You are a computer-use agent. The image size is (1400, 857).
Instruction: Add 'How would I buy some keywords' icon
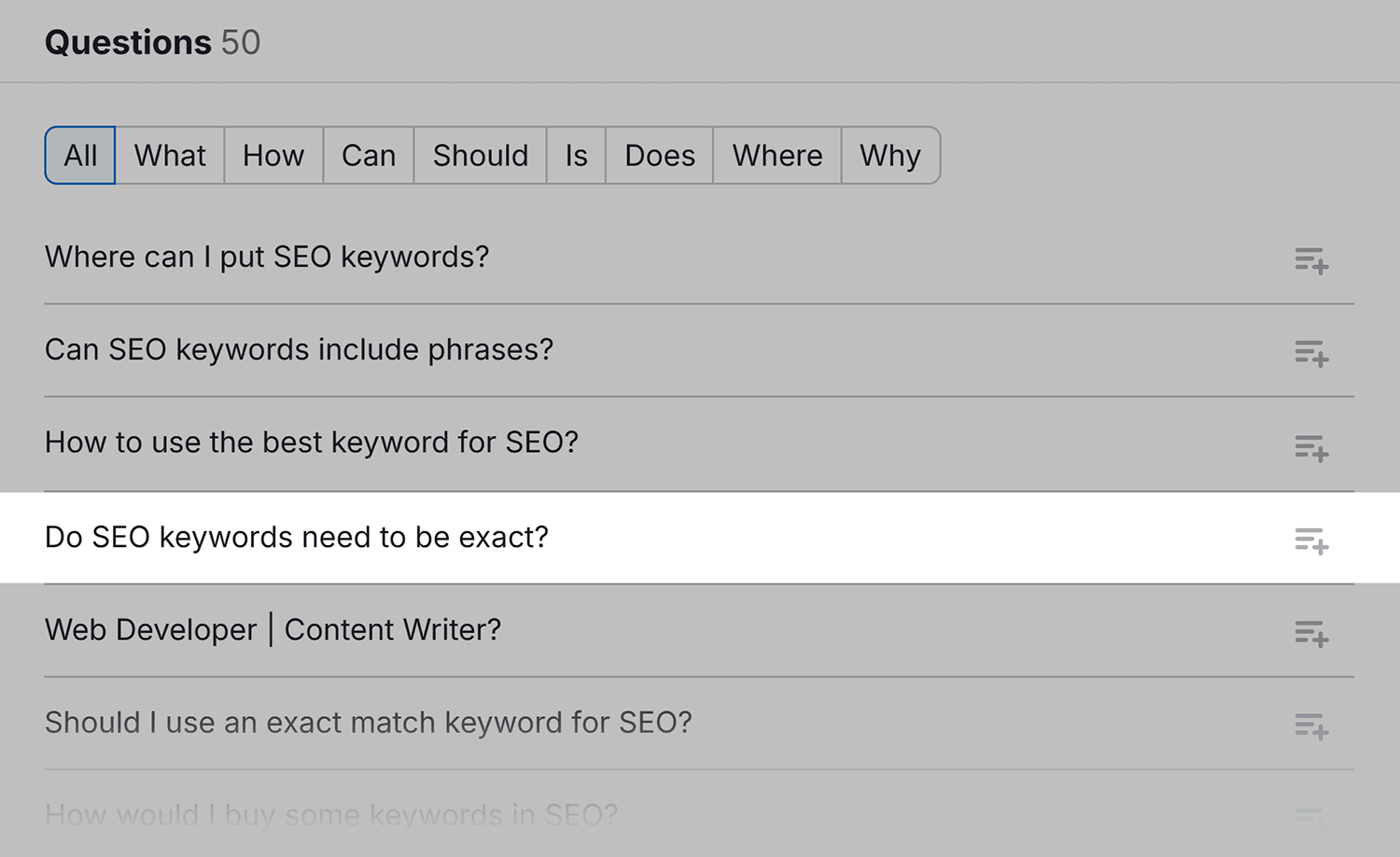1311,818
